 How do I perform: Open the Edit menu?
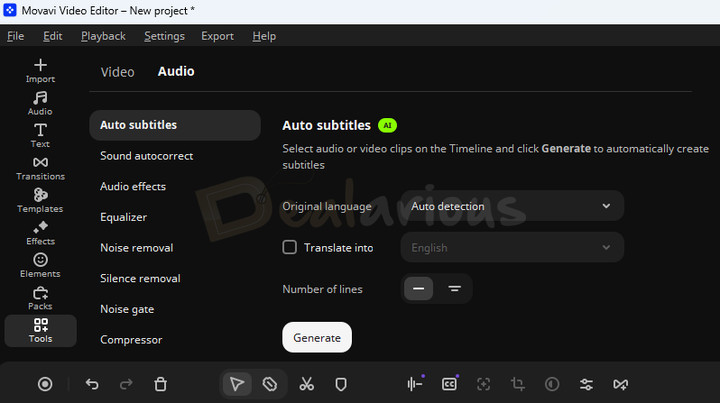[53, 36]
